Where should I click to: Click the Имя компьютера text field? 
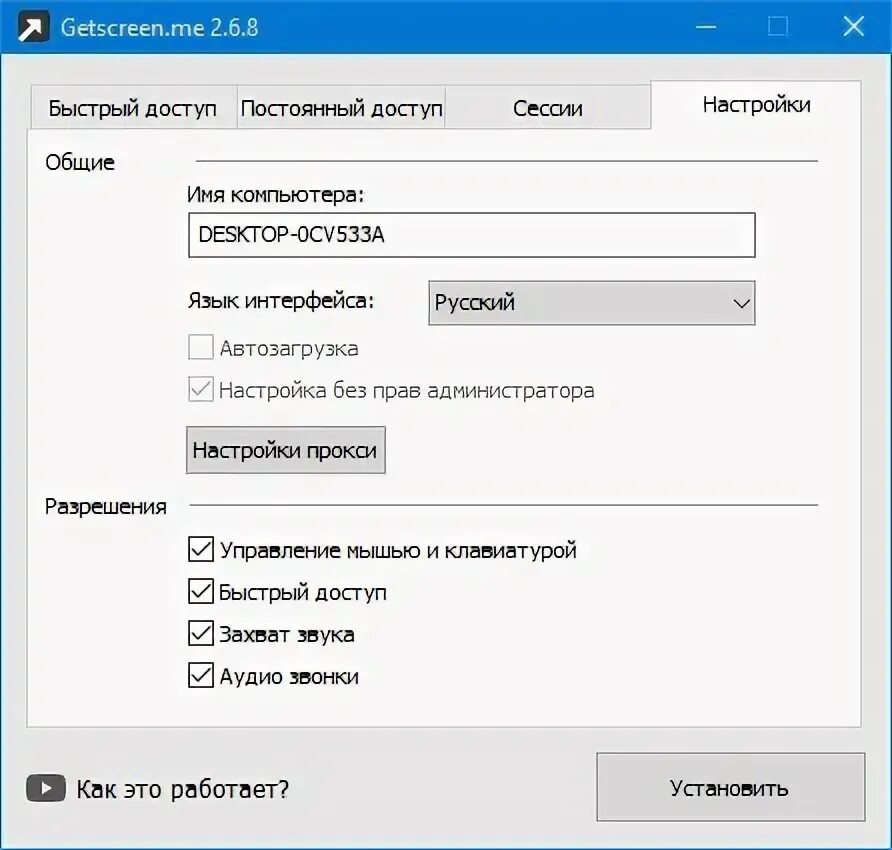point(472,235)
